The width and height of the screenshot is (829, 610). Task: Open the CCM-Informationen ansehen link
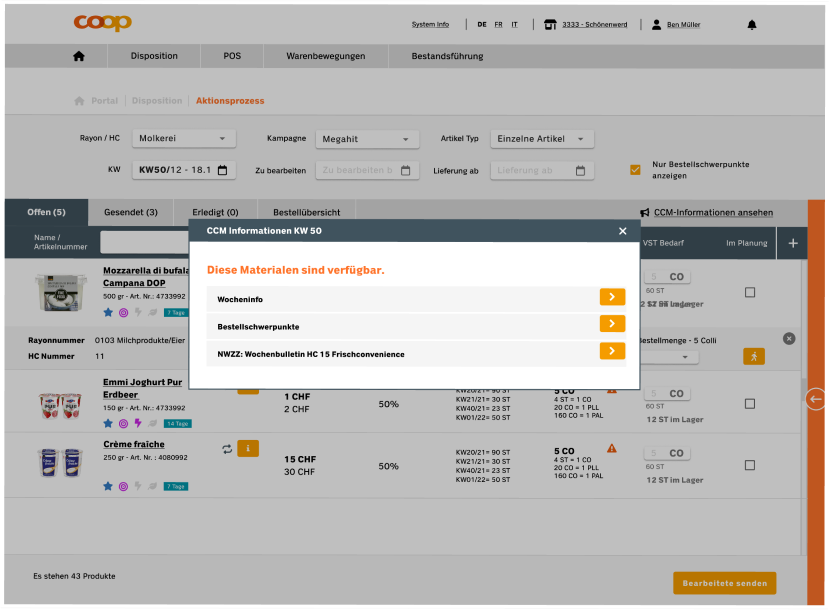tap(713, 212)
